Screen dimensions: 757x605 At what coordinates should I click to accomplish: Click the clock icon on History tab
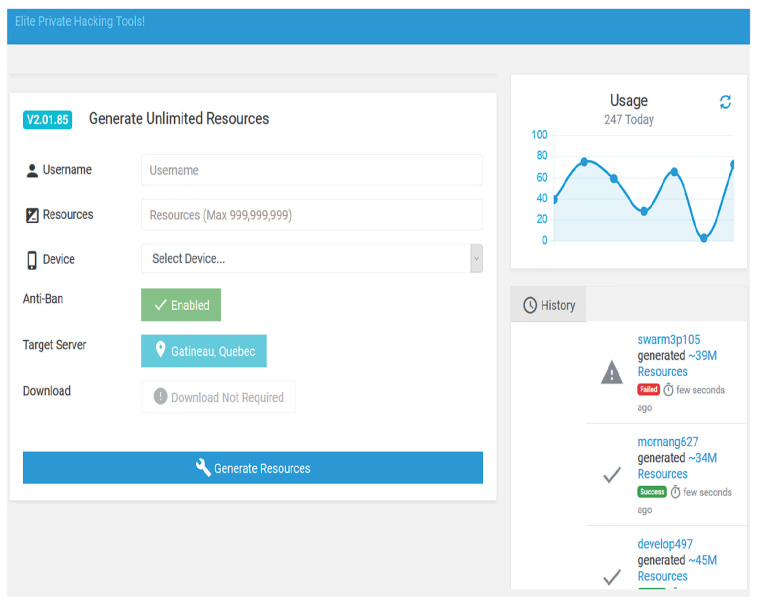(530, 305)
